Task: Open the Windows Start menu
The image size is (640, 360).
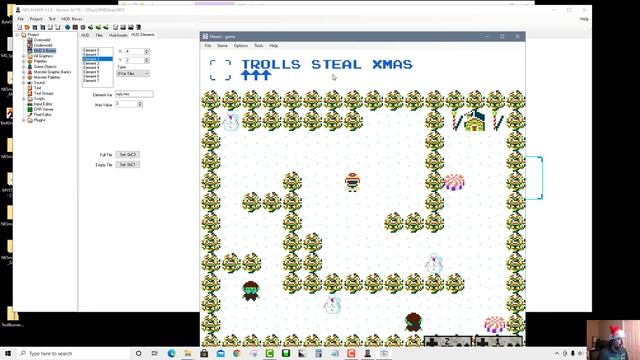Action: pyautogui.click(x=8, y=353)
